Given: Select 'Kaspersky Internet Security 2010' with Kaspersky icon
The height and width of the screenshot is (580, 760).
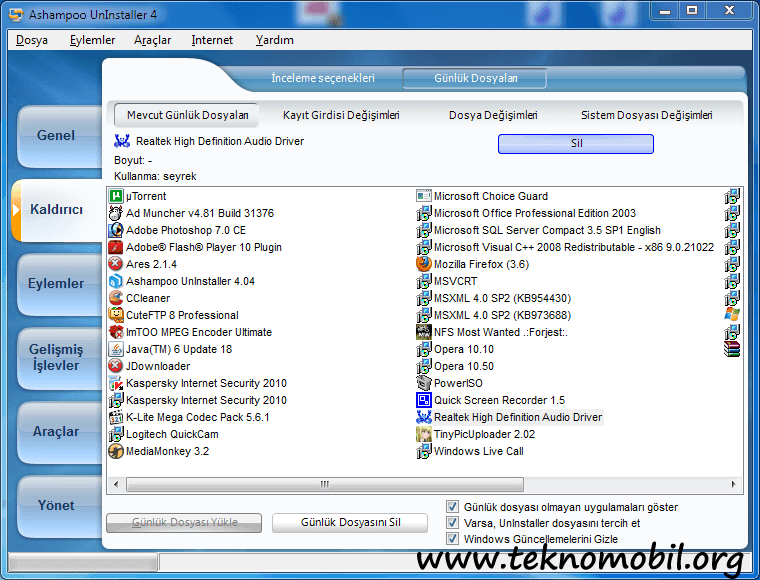Looking at the screenshot, I should (x=199, y=383).
